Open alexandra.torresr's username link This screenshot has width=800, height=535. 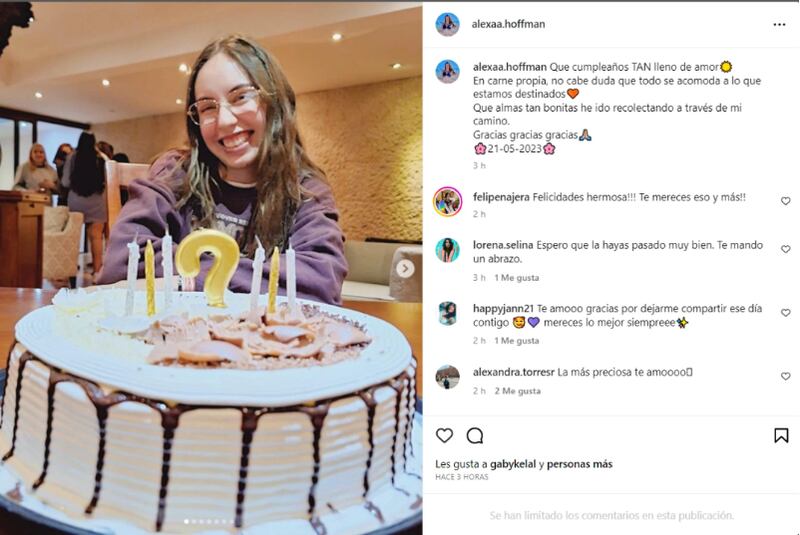tap(513, 372)
